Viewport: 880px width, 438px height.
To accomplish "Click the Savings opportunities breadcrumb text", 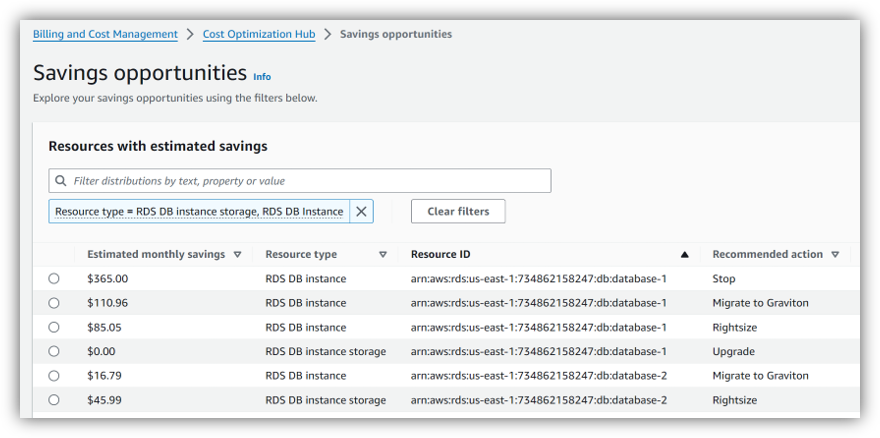I will point(396,34).
